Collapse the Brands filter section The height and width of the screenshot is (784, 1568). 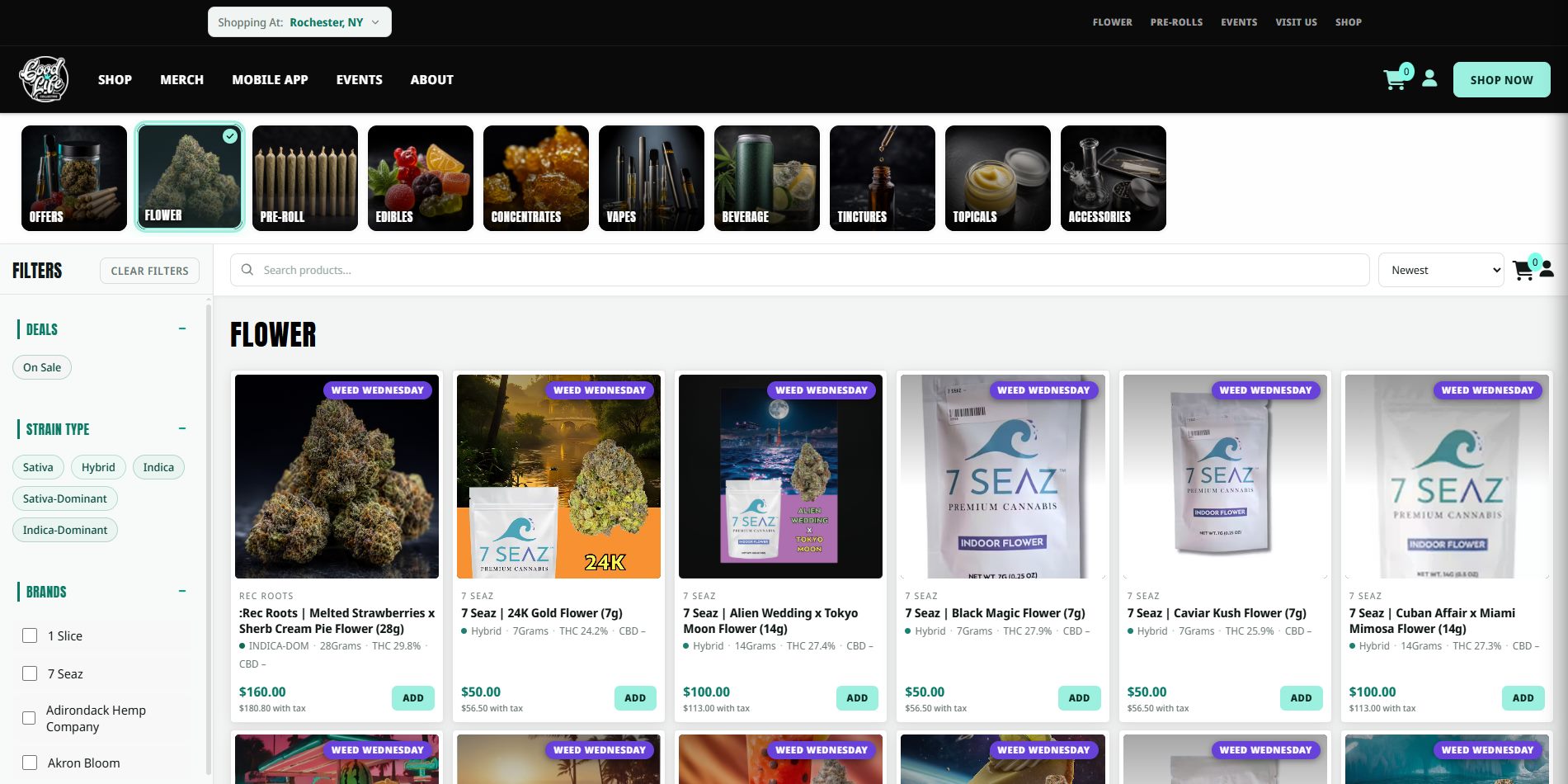[x=182, y=591]
